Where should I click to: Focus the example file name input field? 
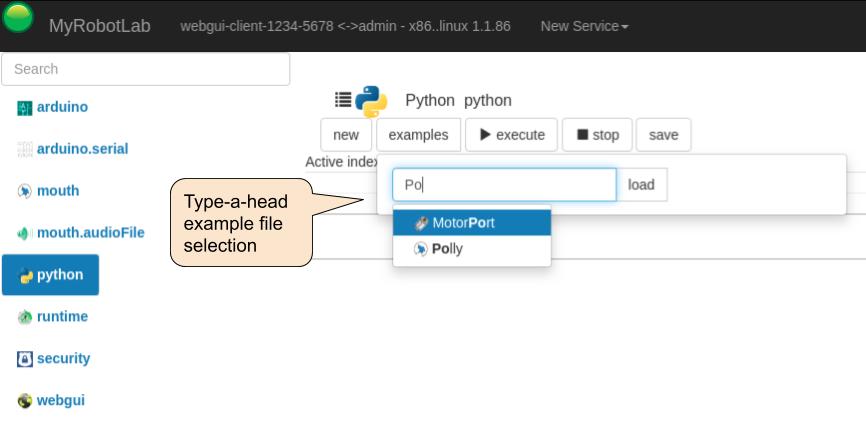[504, 185]
